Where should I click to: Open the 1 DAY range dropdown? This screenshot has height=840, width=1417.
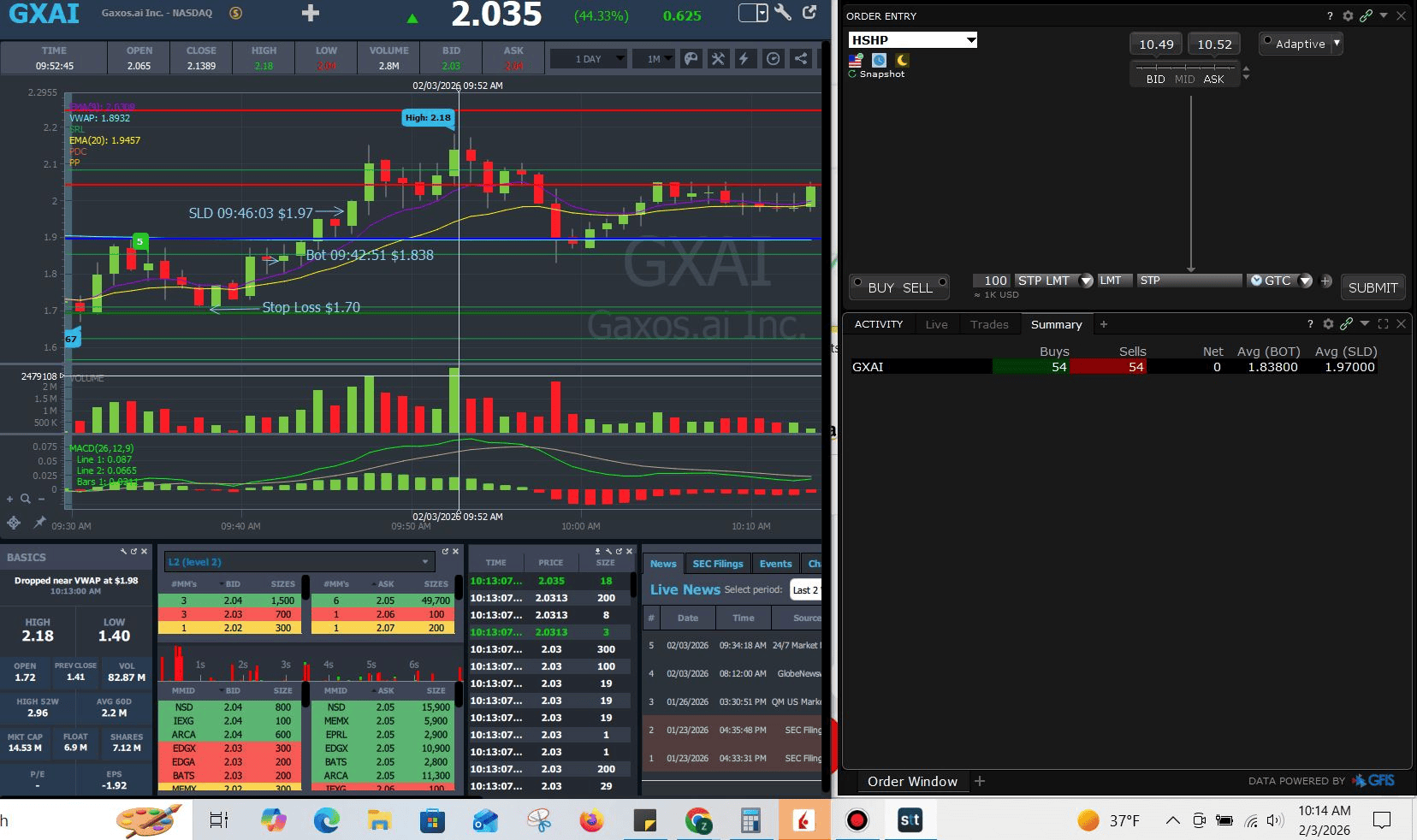coord(589,59)
